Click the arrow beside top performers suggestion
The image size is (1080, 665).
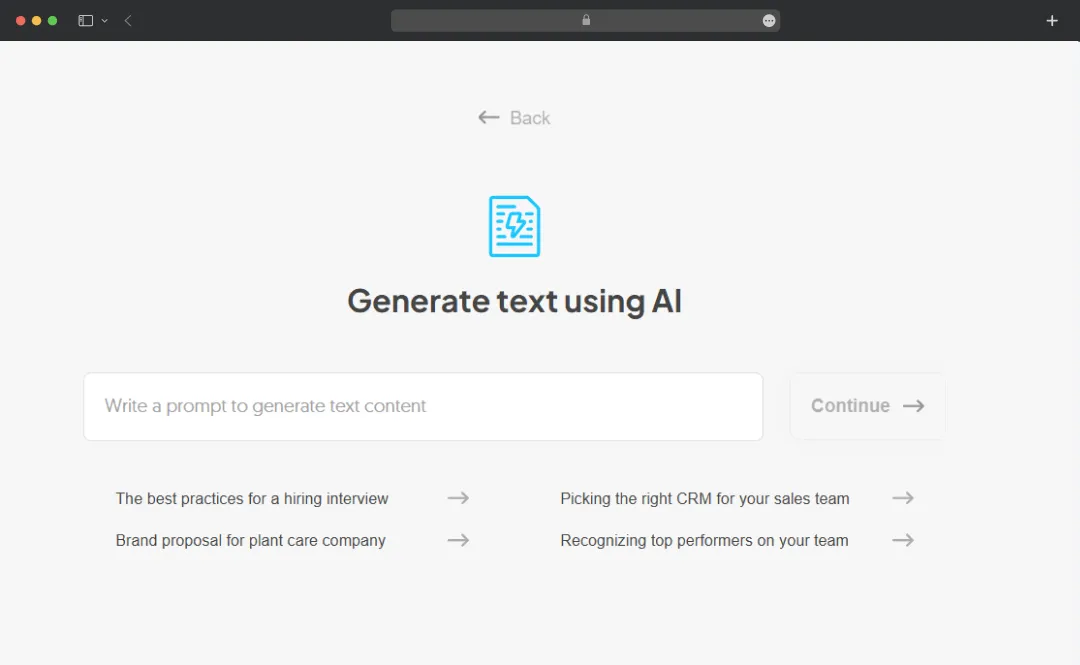pyautogui.click(x=903, y=539)
